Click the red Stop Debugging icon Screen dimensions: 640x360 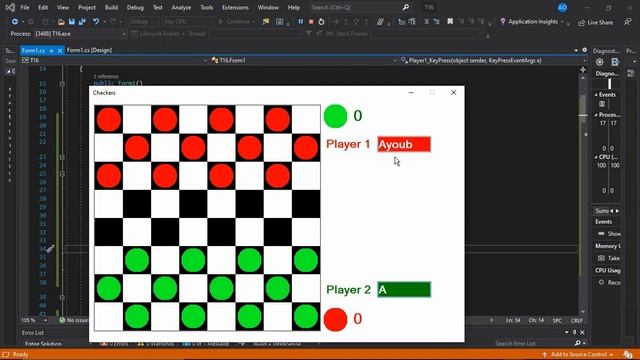coord(311,22)
